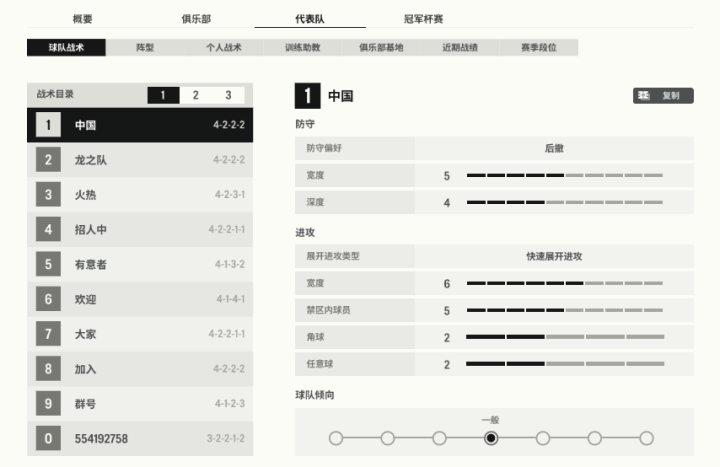Open the 个人战术 sub-tab
720x467 pixels.
pos(223,47)
